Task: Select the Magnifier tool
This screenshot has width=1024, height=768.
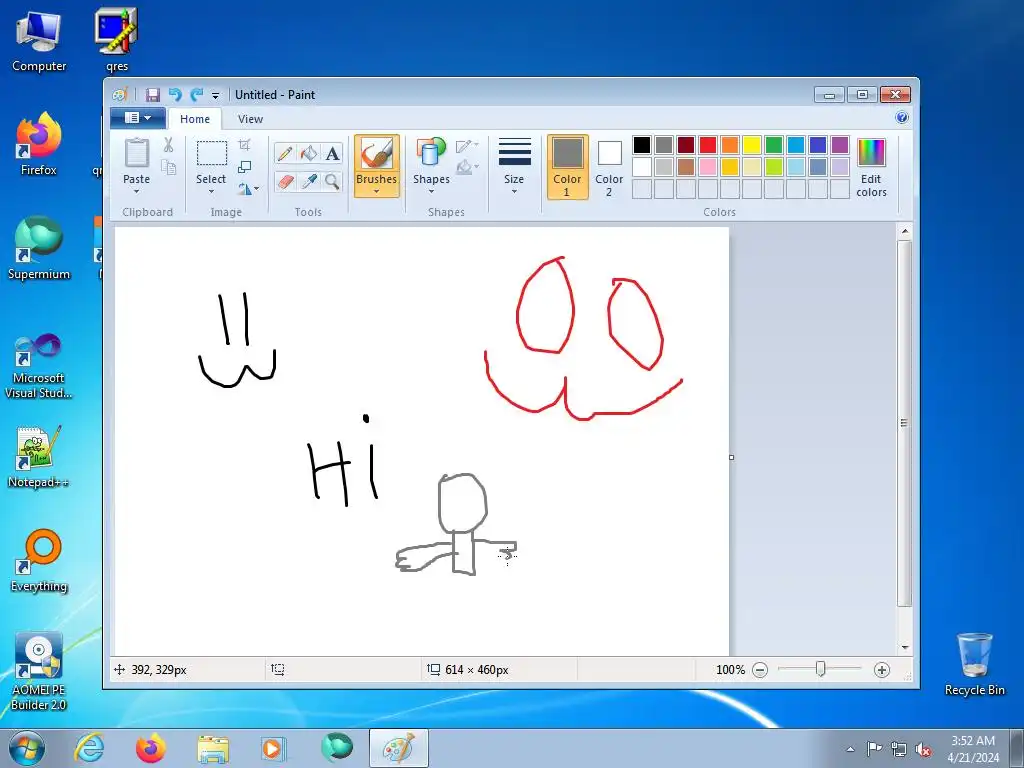Action: pyautogui.click(x=332, y=181)
